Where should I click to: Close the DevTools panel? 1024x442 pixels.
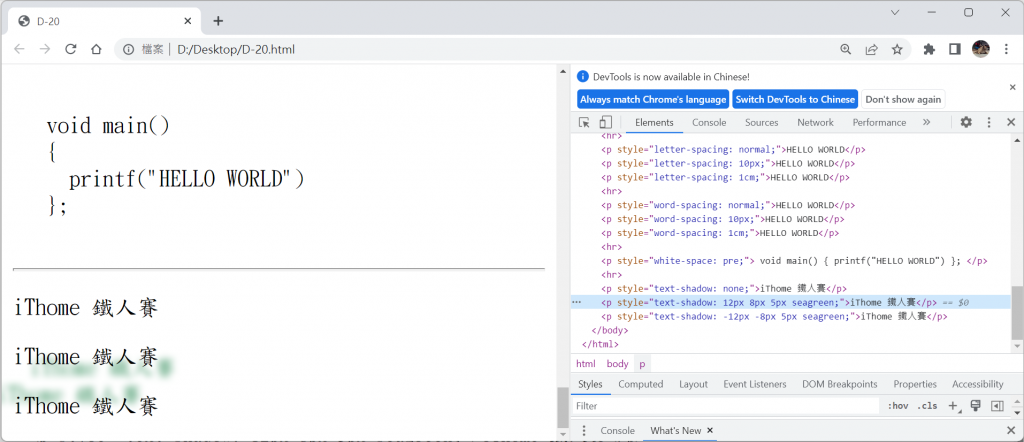1011,122
